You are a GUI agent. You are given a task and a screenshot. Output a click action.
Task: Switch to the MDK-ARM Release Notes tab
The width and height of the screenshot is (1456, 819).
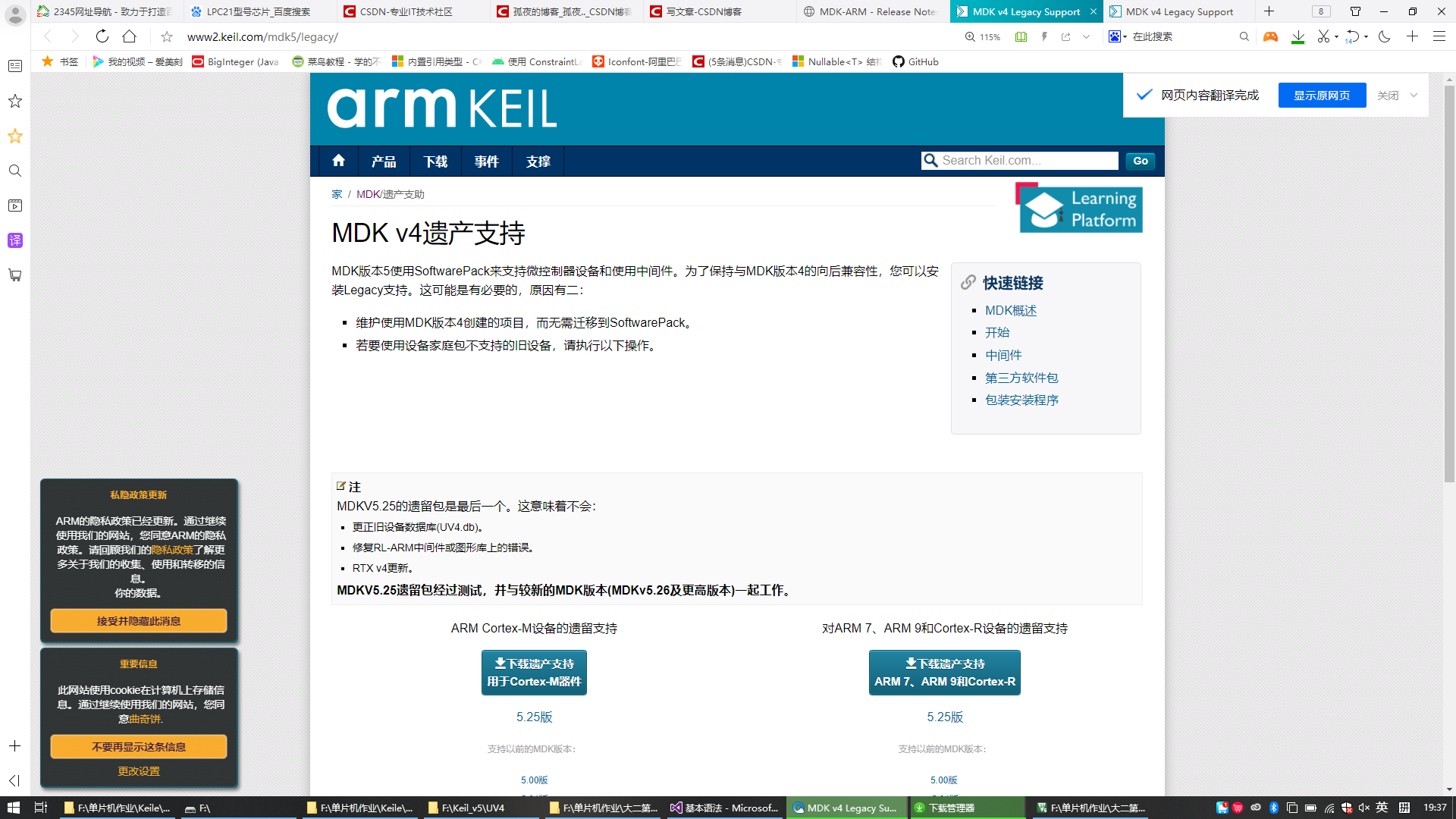[871, 11]
